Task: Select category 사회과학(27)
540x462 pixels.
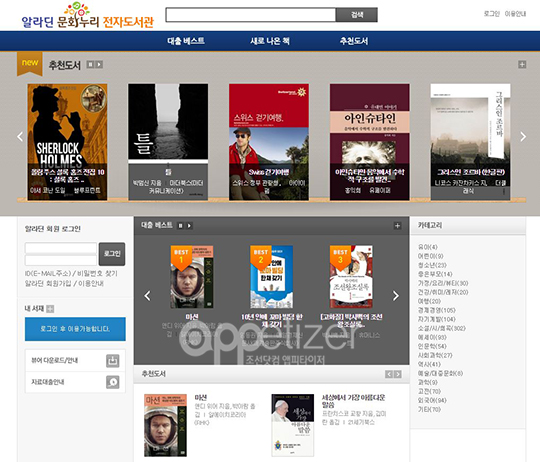Action: pyautogui.click(x=435, y=355)
